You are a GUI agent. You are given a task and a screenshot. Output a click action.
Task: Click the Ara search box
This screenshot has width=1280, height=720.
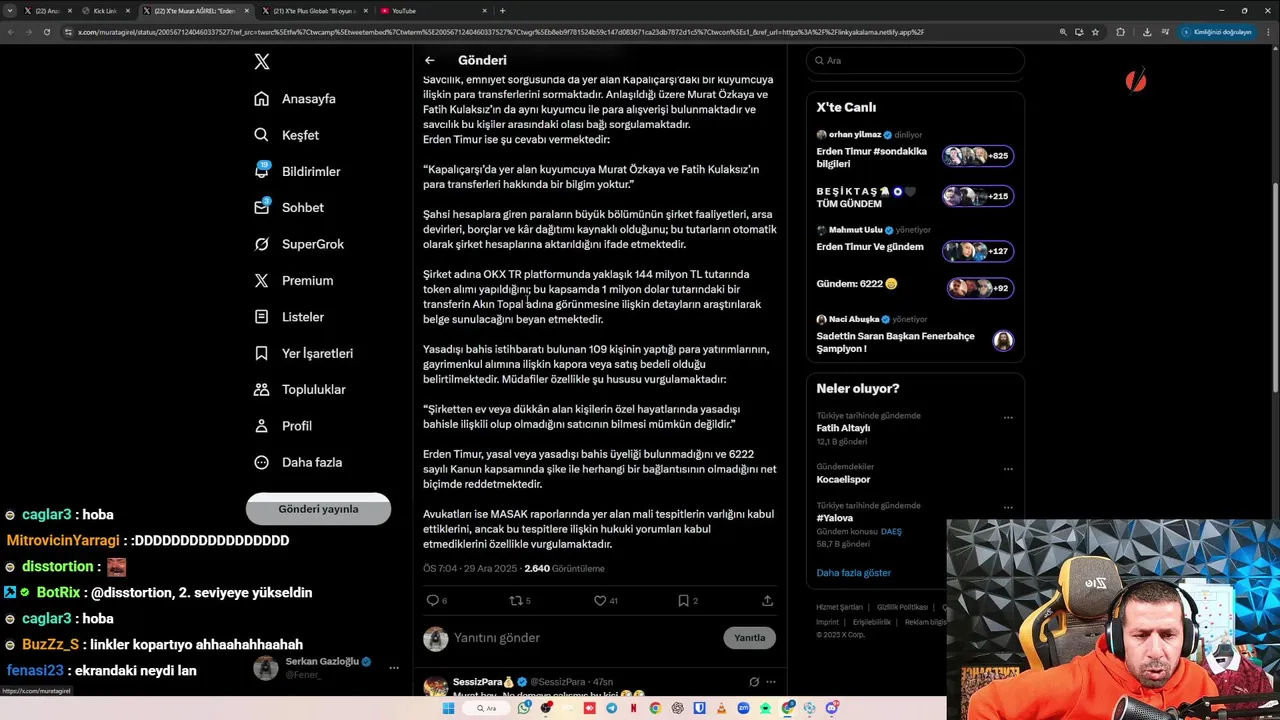coord(915,60)
